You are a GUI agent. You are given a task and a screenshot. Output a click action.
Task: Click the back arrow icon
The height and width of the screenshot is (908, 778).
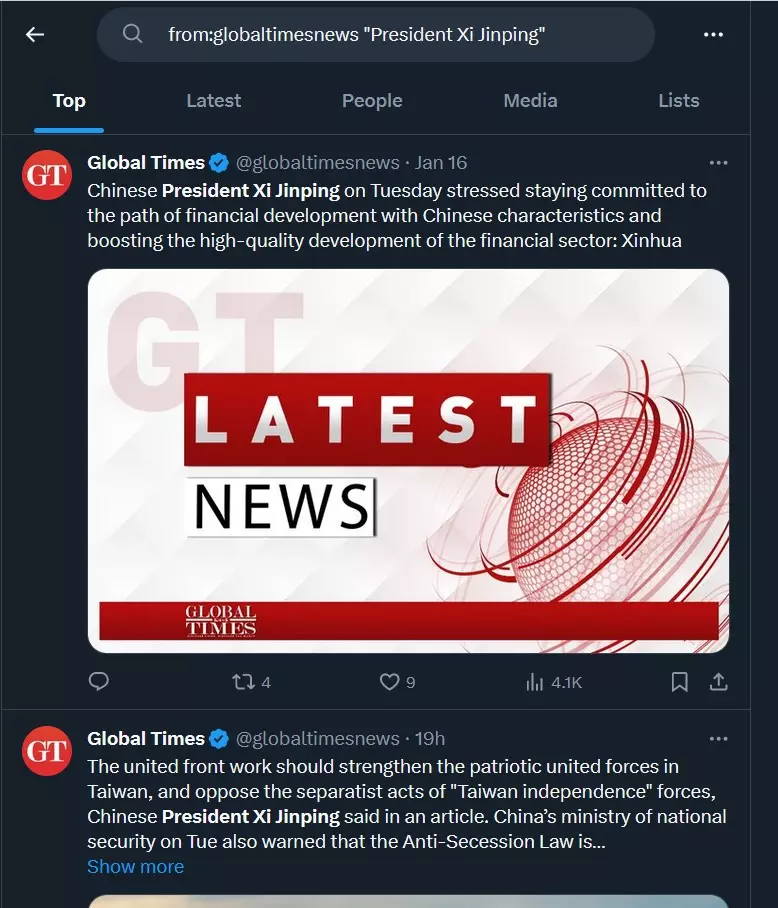coord(36,35)
